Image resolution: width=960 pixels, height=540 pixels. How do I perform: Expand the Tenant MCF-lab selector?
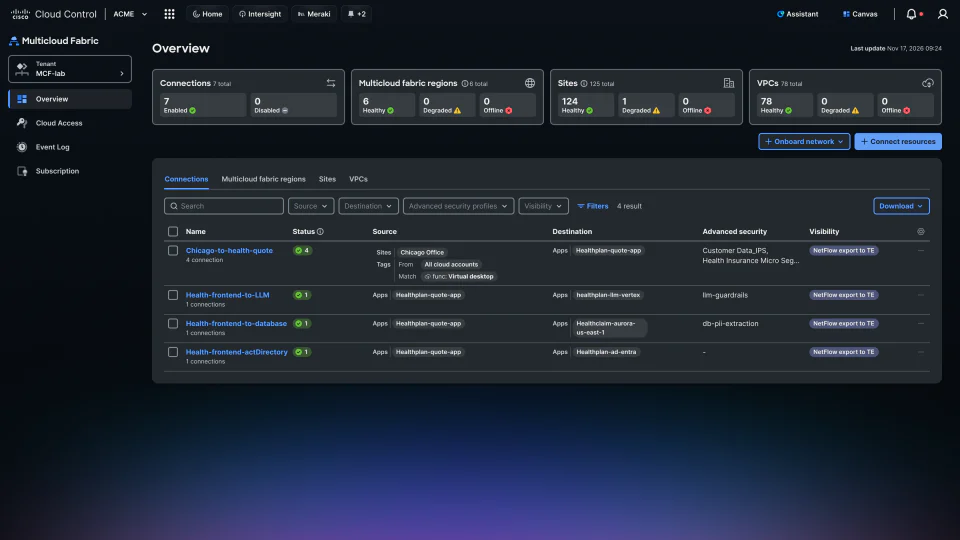pyautogui.click(x=70, y=69)
